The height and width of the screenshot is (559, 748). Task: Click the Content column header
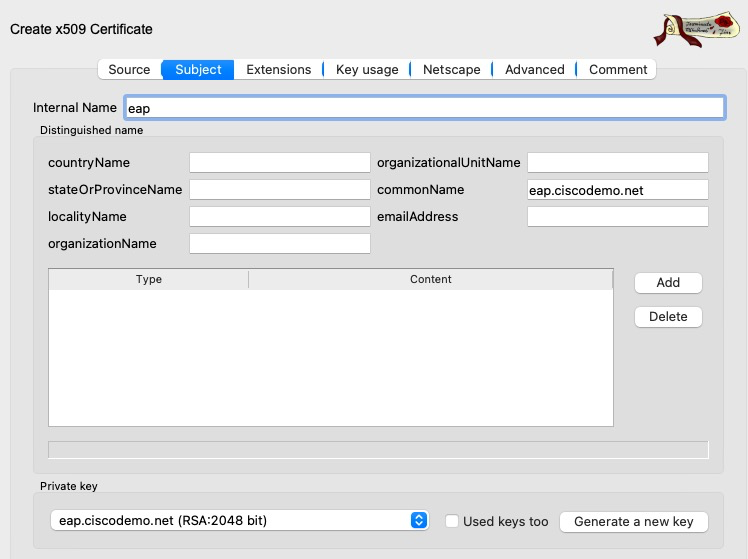click(x=430, y=279)
